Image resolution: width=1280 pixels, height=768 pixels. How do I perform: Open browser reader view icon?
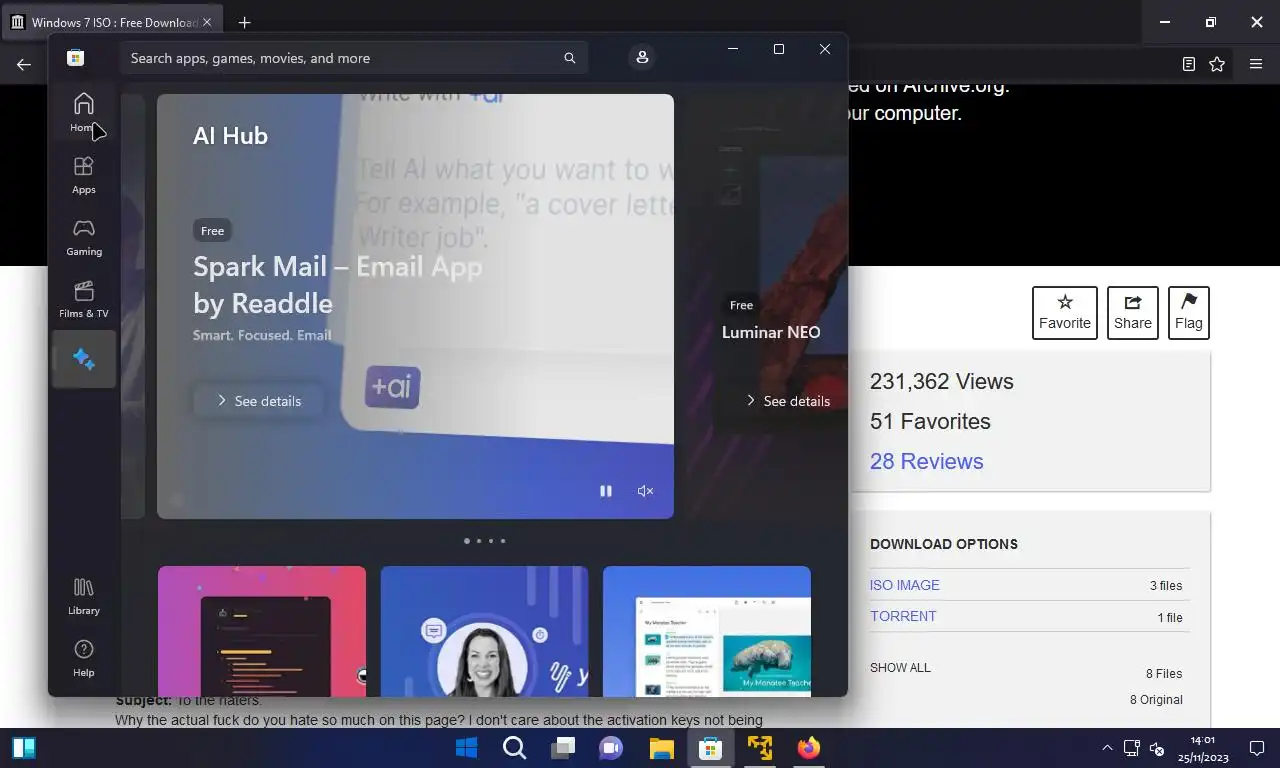(x=1188, y=64)
